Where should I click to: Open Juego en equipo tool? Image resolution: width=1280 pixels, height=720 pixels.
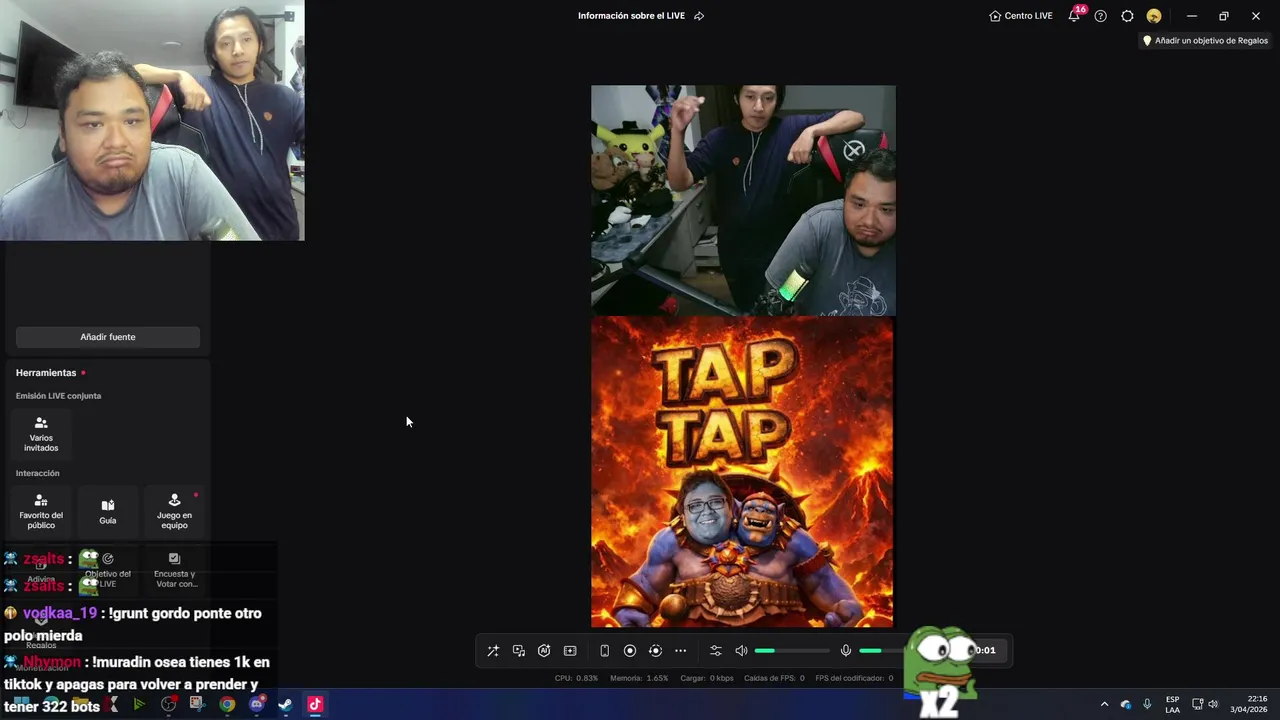pos(174,512)
